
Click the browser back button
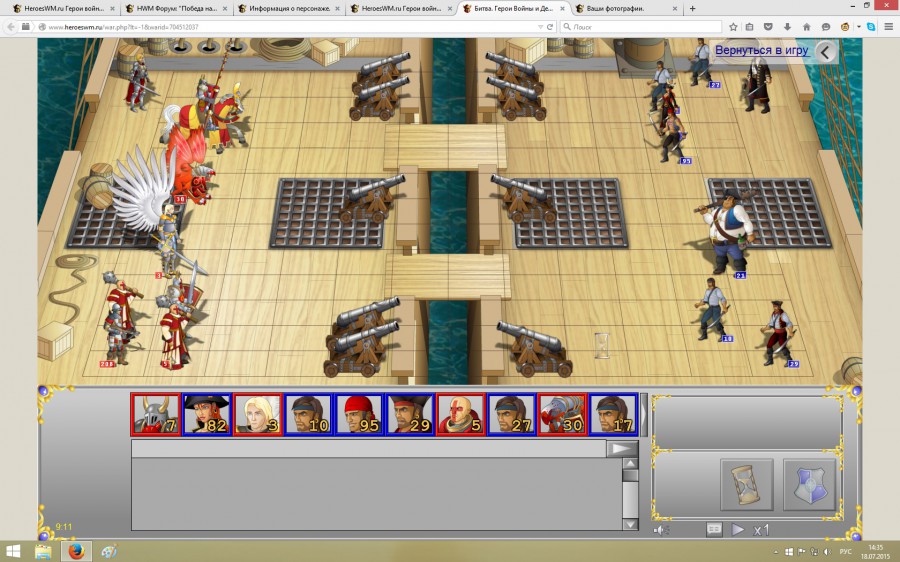pos(11,27)
